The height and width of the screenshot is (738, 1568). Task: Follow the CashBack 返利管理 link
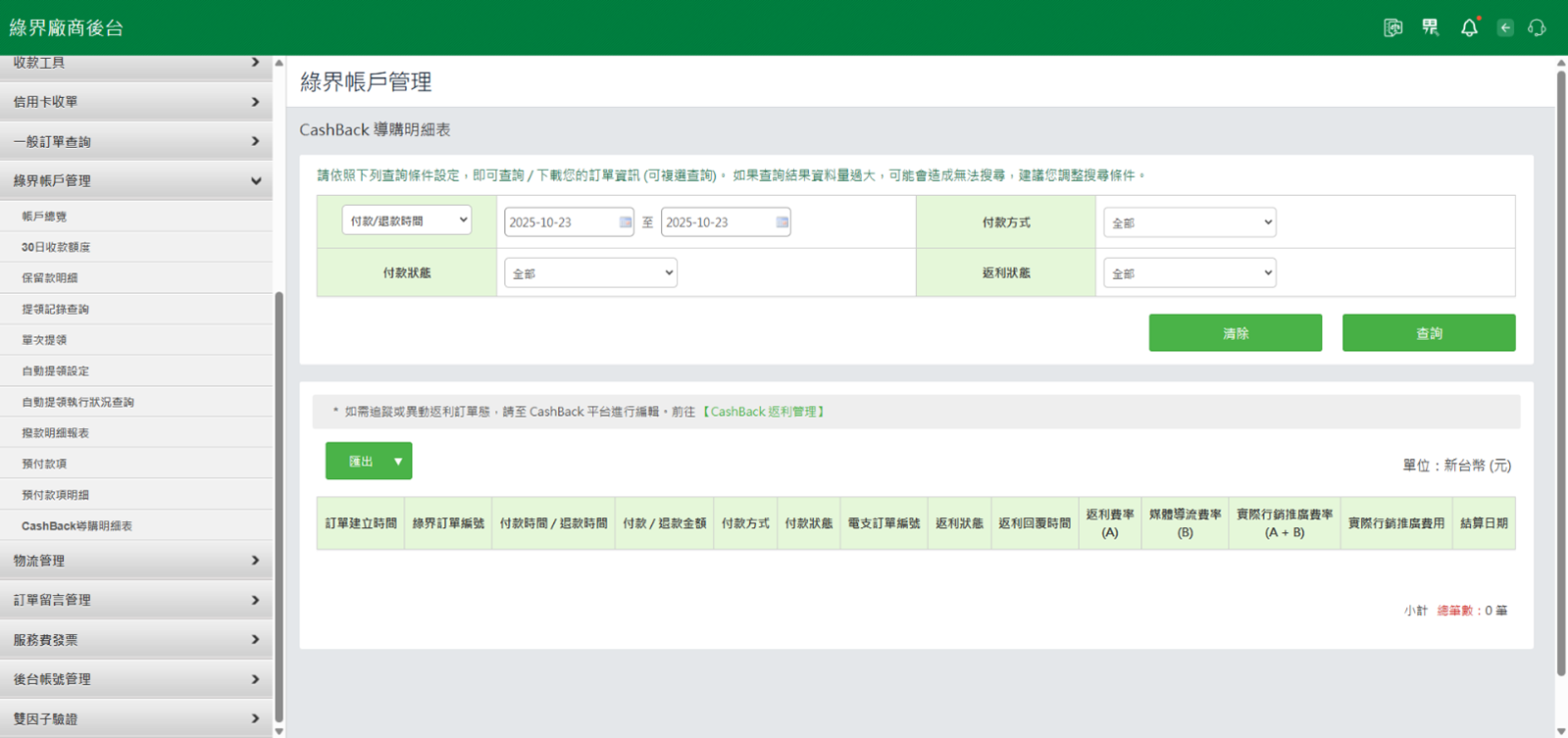tap(764, 412)
